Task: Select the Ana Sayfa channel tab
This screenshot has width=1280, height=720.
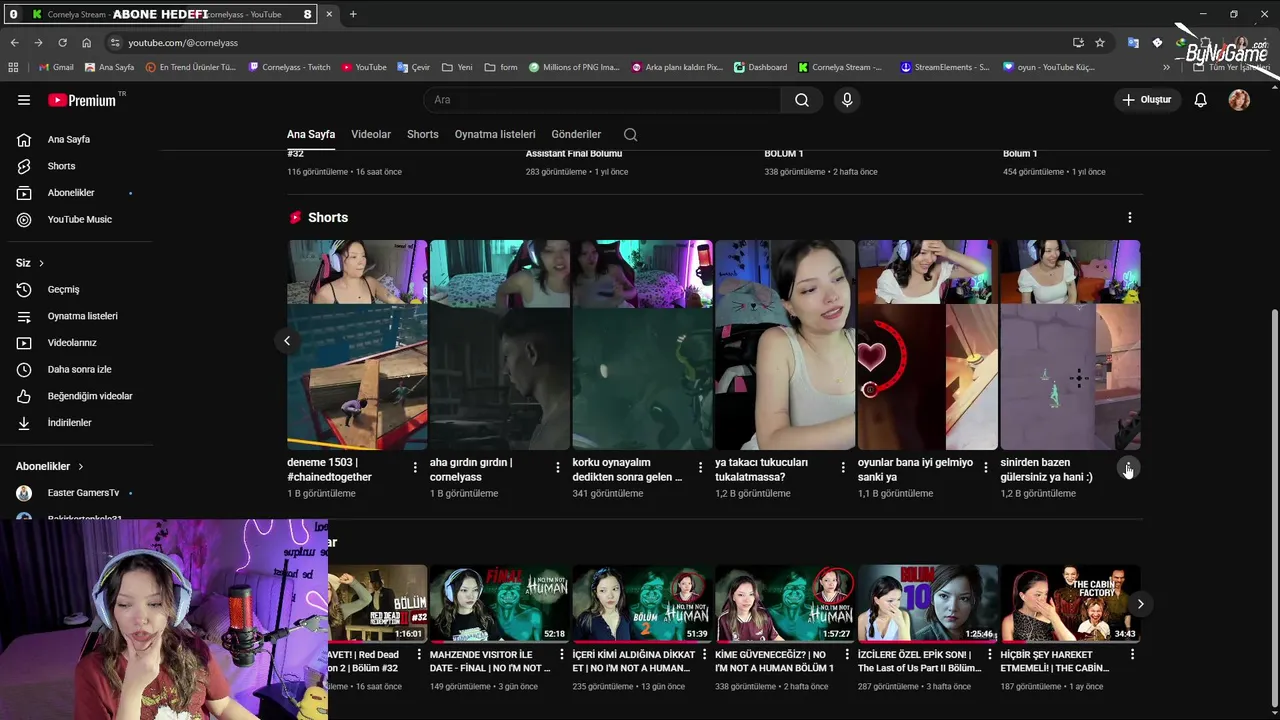Action: click(311, 134)
